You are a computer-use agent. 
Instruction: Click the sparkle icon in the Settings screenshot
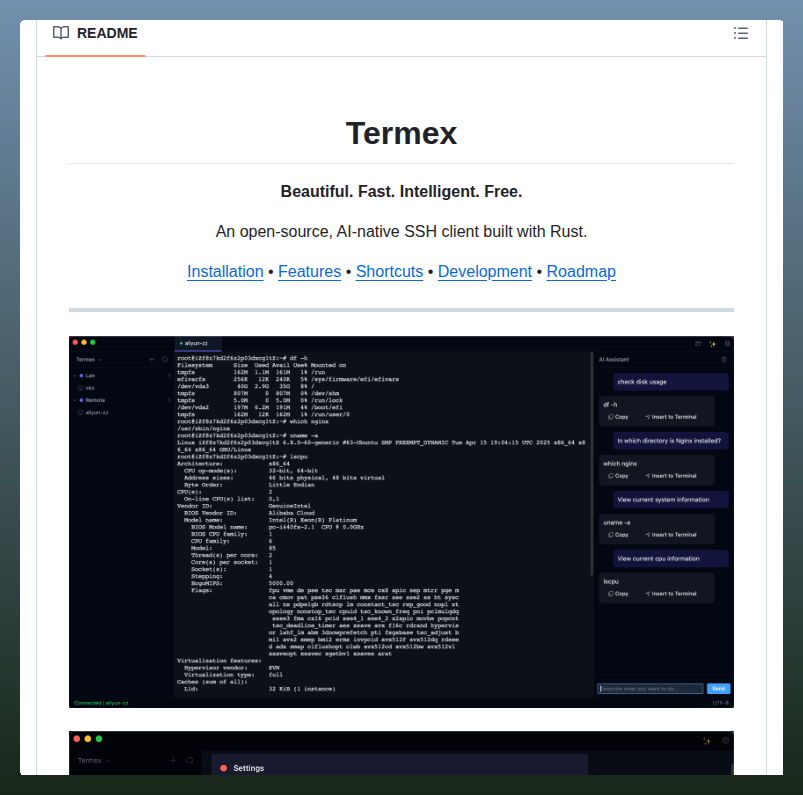(707, 741)
